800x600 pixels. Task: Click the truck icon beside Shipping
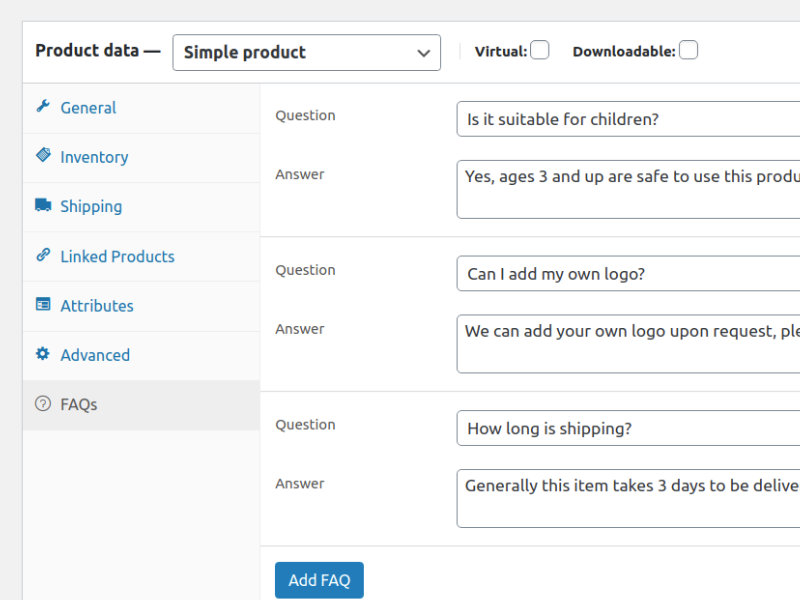pyautogui.click(x=43, y=205)
